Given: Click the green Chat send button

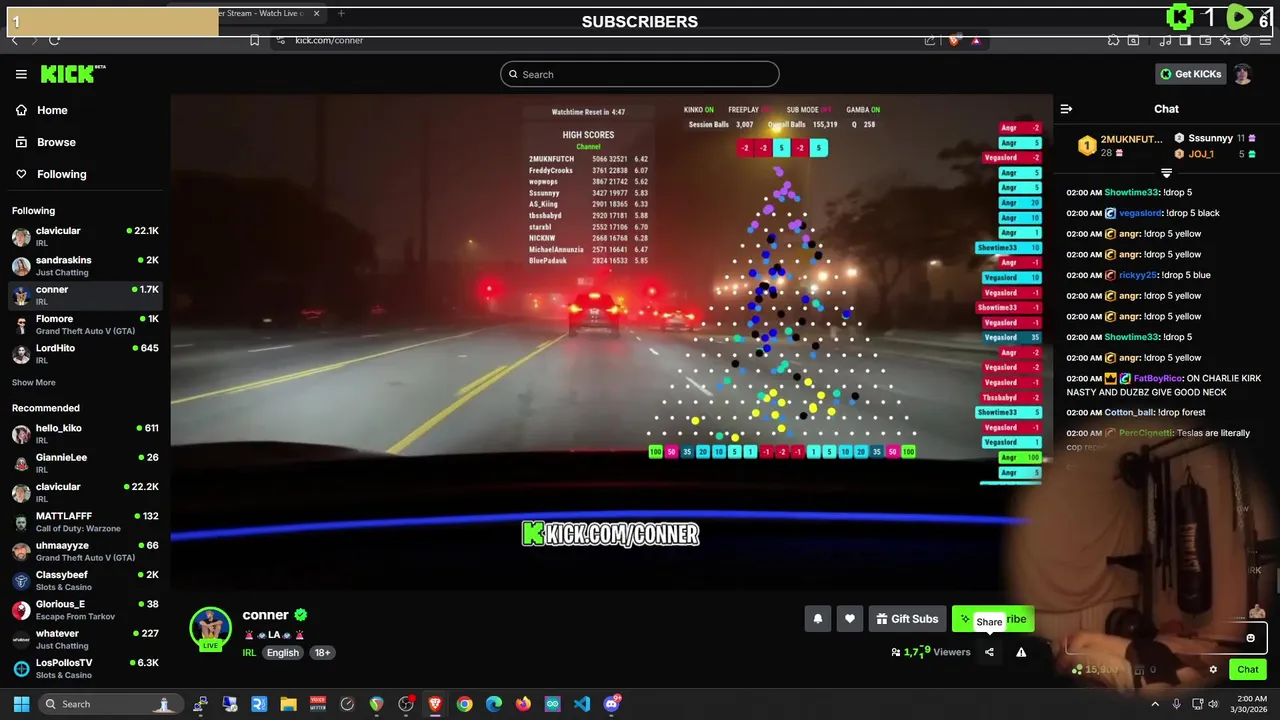Looking at the screenshot, I should pyautogui.click(x=1248, y=670).
